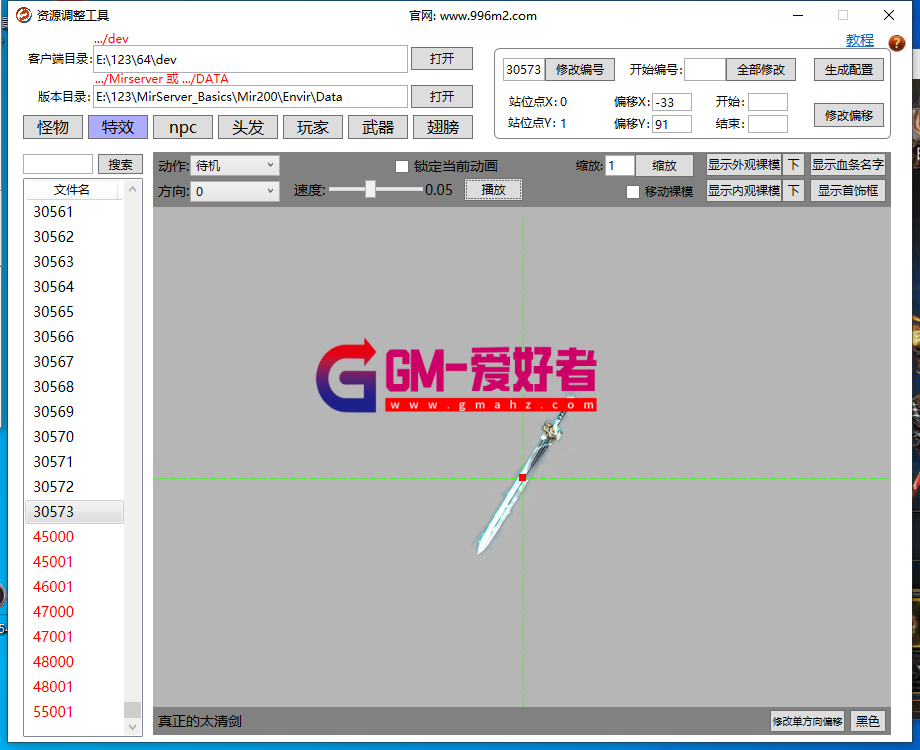Click file list scrollbar down arrow

pos(133,727)
